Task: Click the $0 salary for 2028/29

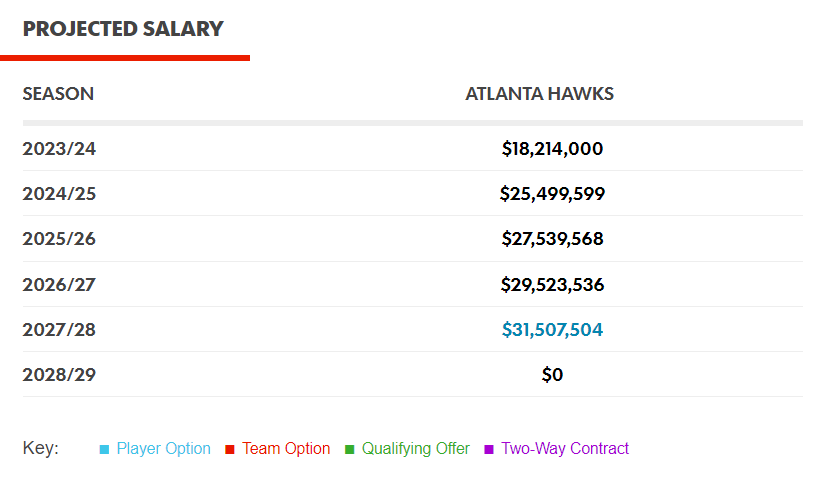Action: click(x=552, y=375)
